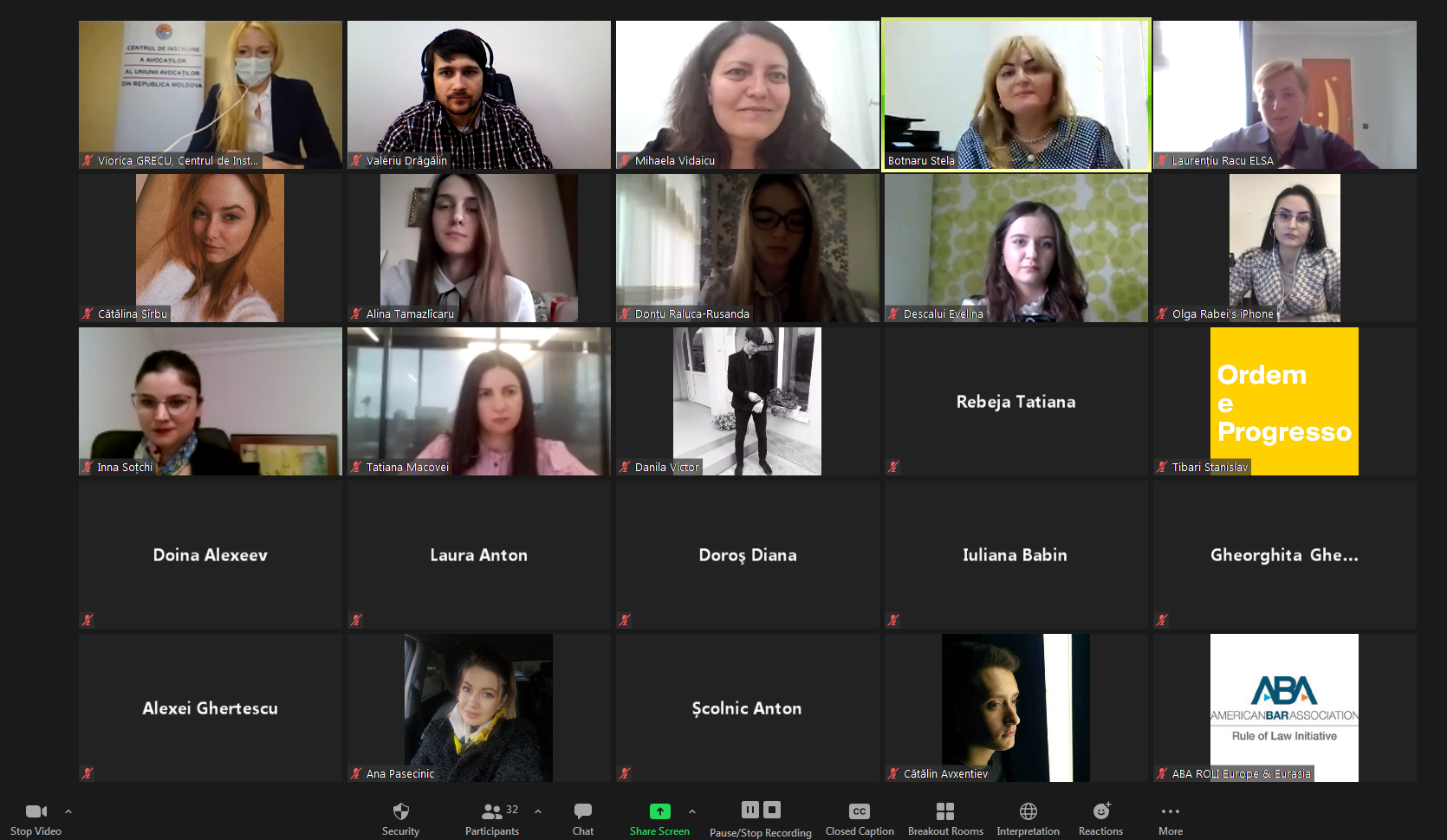Expand the video options arrow beside Stop Video
Image resolution: width=1447 pixels, height=840 pixels.
click(x=68, y=811)
